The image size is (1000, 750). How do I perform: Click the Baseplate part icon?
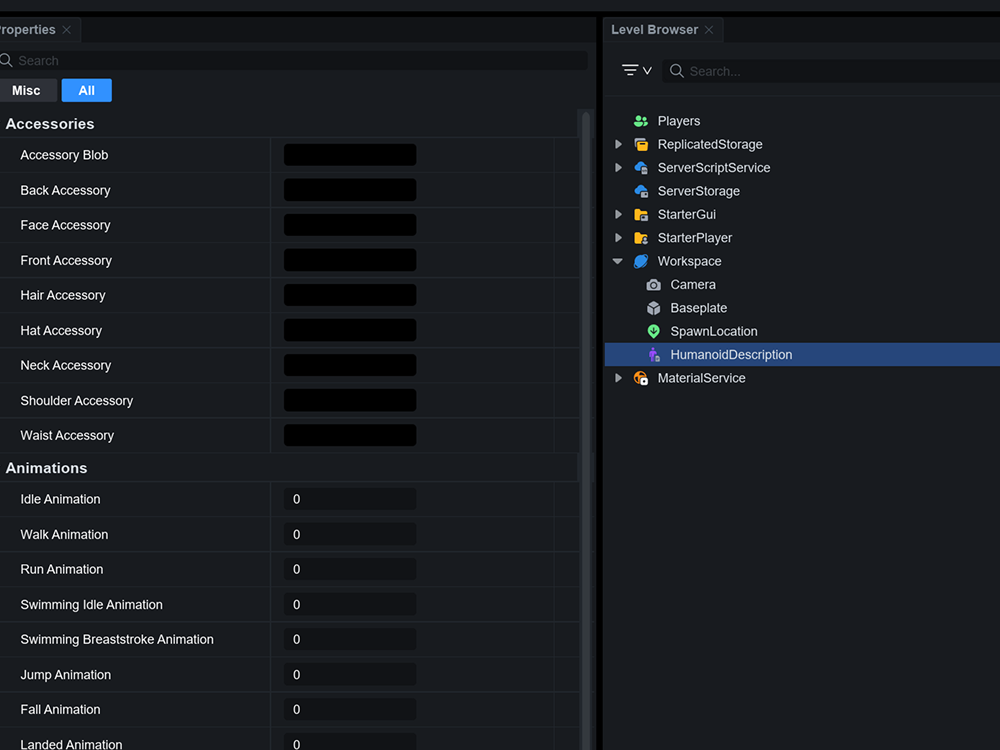pyautogui.click(x=654, y=308)
